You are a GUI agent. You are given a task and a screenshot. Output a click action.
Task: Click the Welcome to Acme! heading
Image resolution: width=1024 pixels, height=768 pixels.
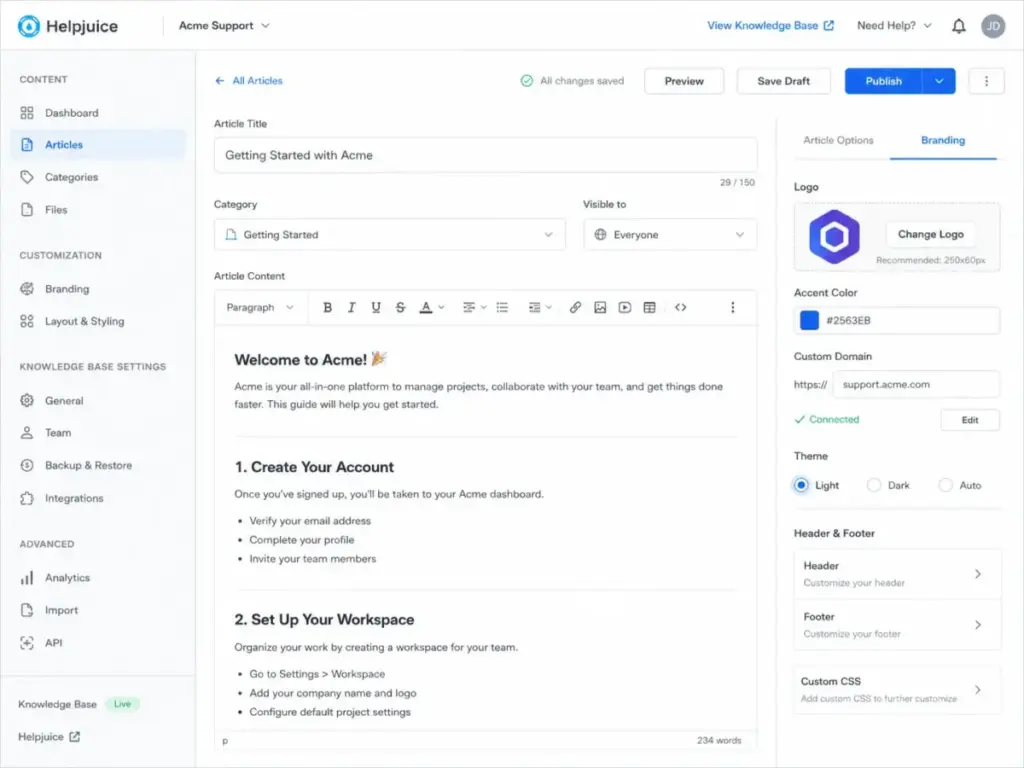pyautogui.click(x=311, y=359)
